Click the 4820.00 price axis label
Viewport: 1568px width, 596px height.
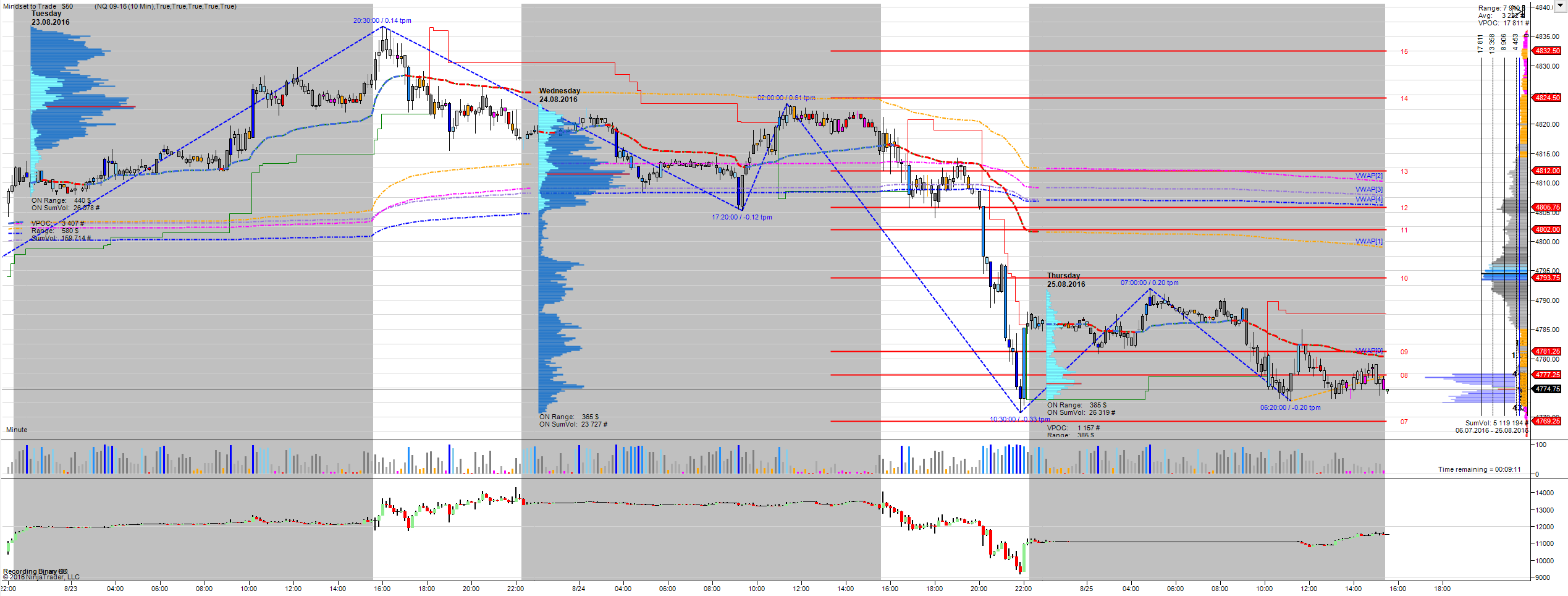coord(1548,124)
